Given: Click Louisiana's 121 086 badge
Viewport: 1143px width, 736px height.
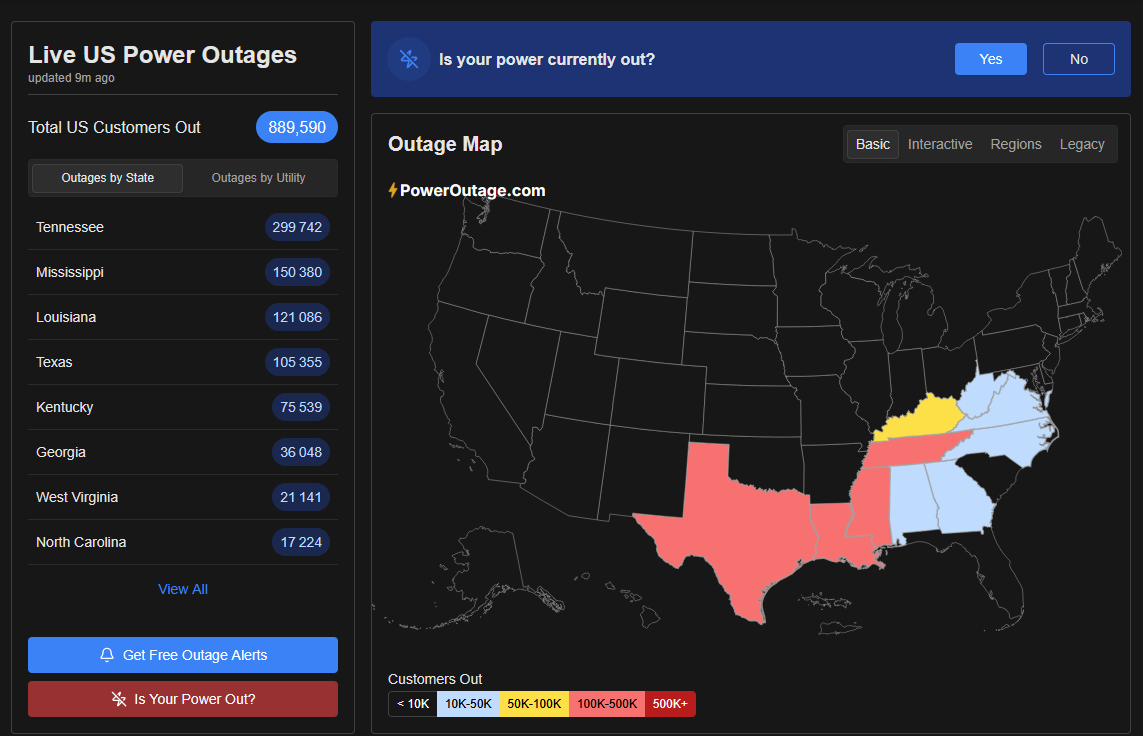Looking at the screenshot, I should 297,317.
